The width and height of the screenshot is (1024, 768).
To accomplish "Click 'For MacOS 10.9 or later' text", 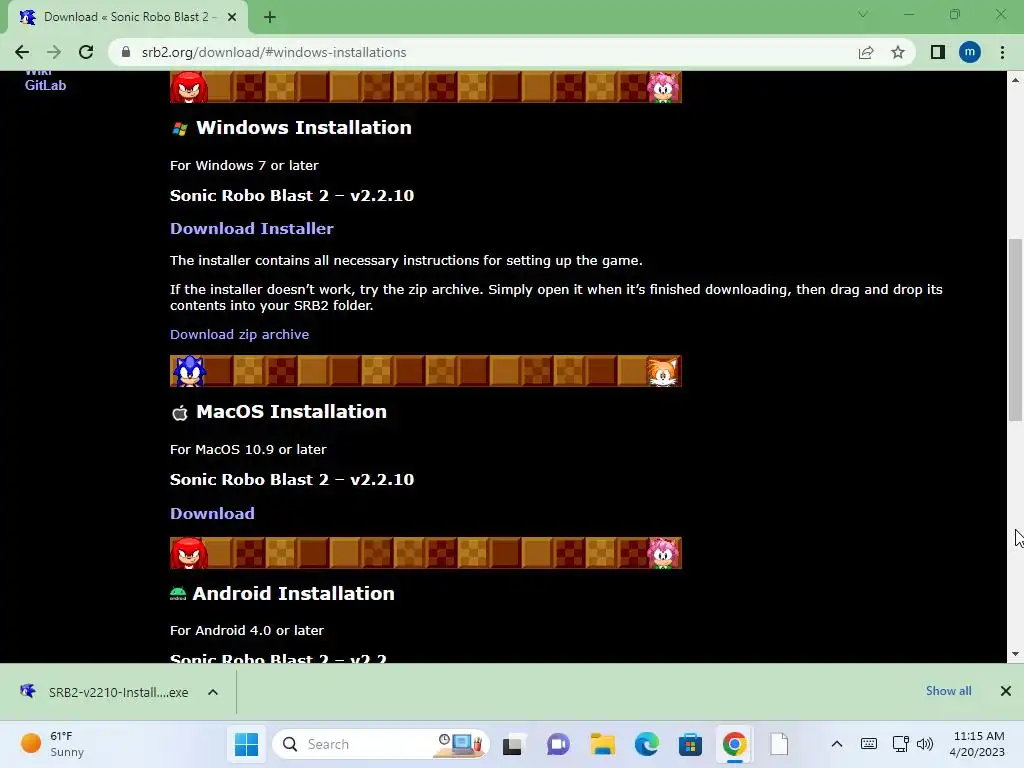I will (x=248, y=449).
